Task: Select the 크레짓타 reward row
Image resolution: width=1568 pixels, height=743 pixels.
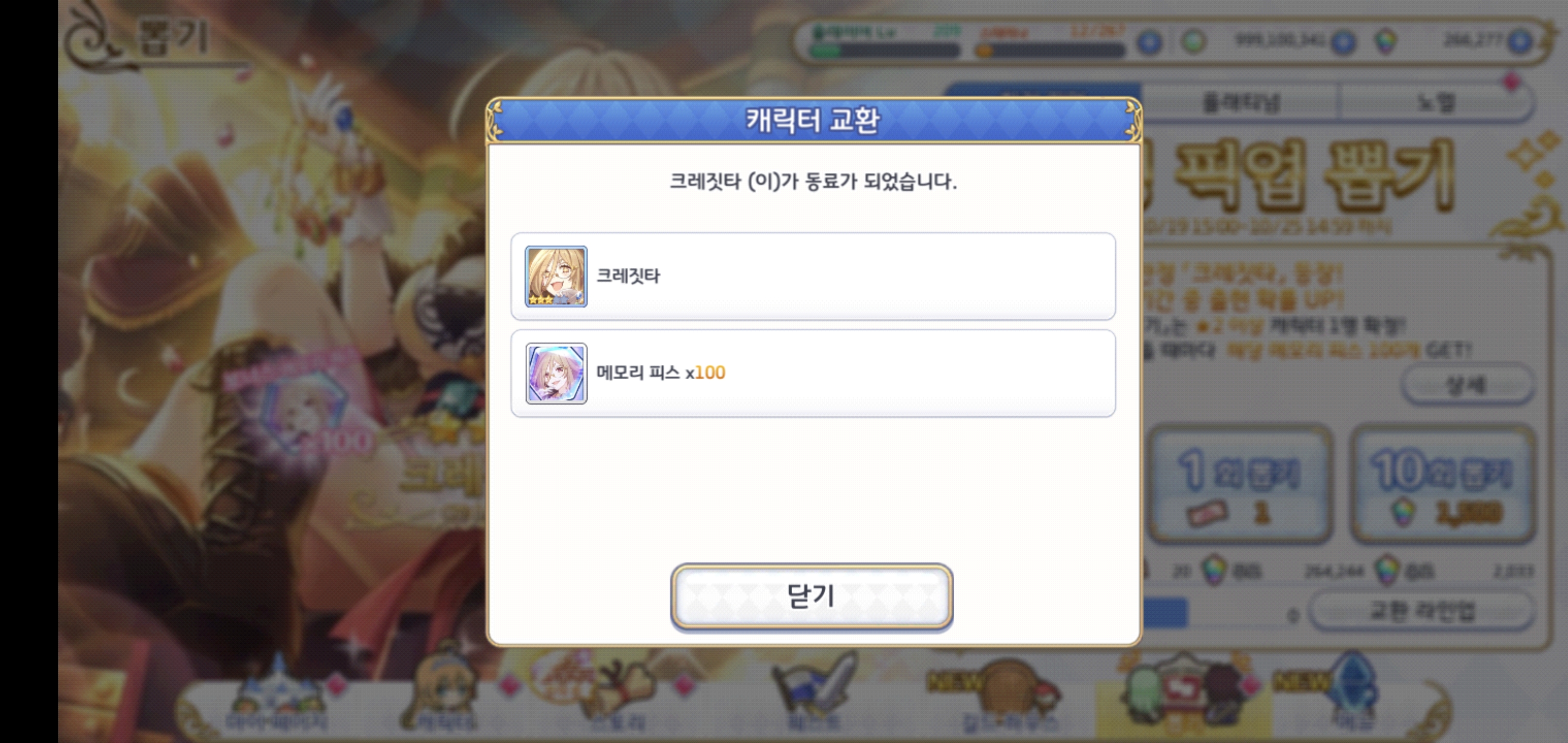Action: [x=813, y=276]
